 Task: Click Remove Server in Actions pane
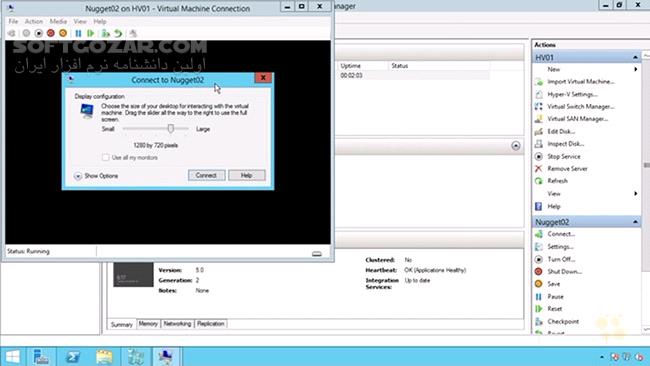(567, 169)
